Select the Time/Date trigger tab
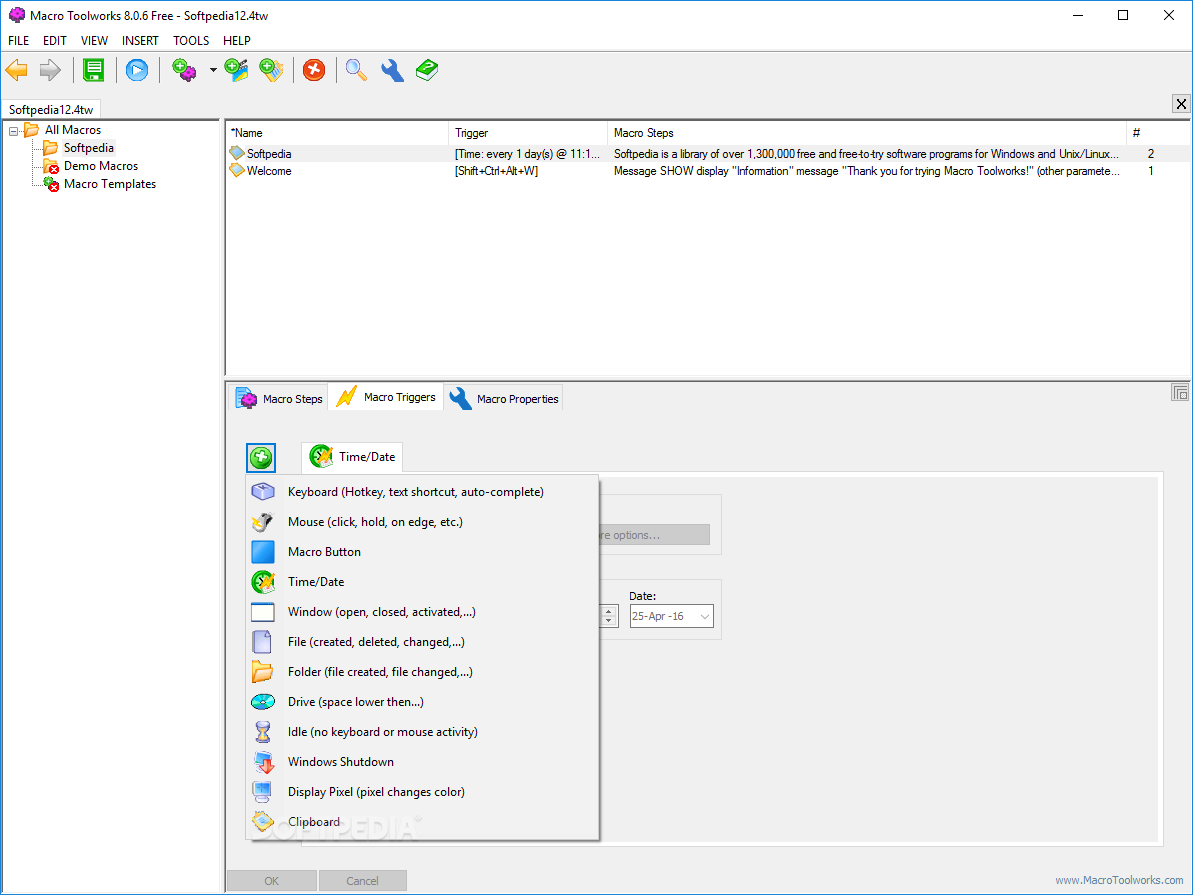Viewport: 1193px width, 895px height. click(352, 457)
